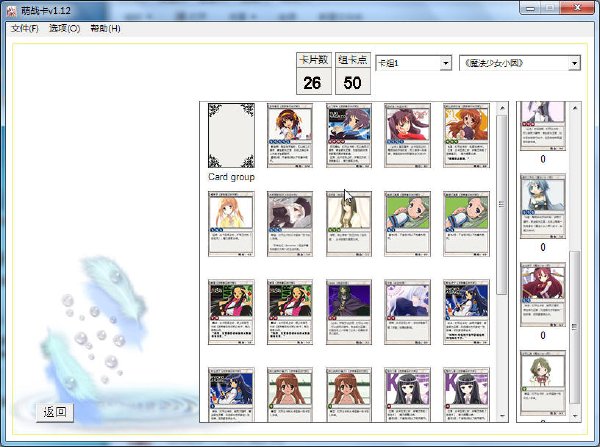Click the 组卡点 points value 50
600x447 pixels.
click(x=353, y=82)
